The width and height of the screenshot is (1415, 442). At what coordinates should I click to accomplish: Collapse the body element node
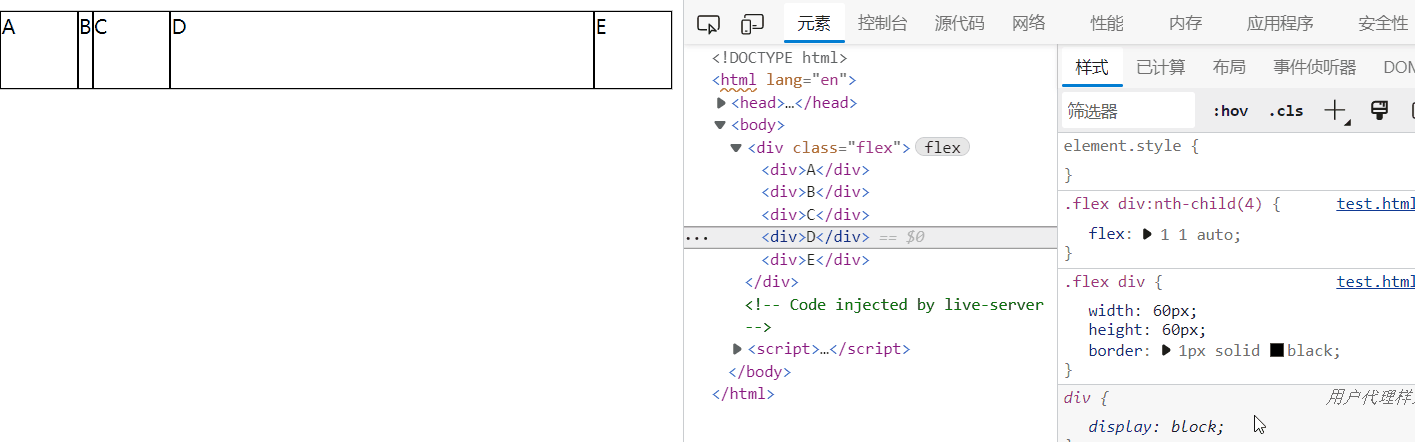click(720, 125)
